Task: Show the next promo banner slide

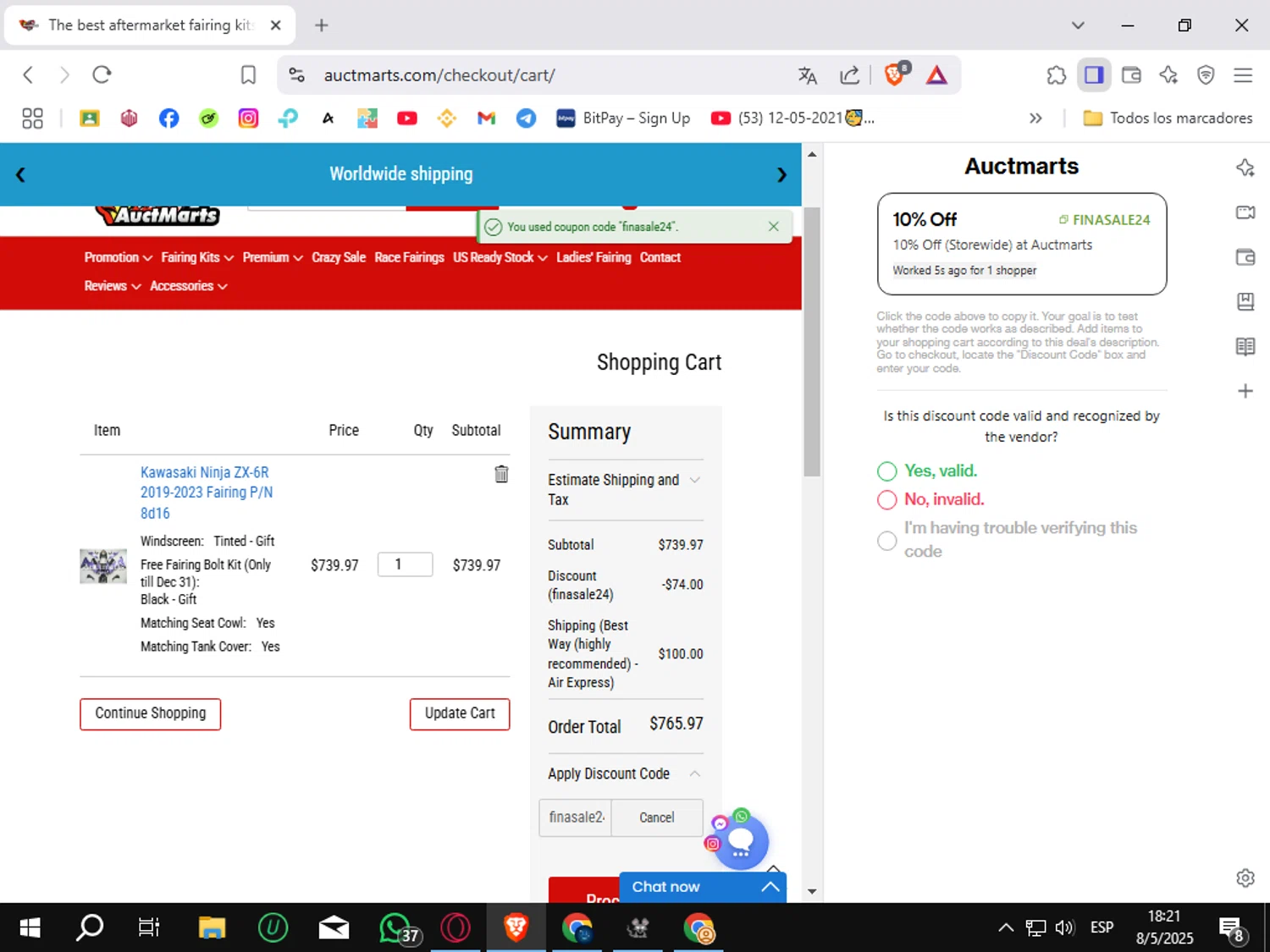Action: [x=781, y=174]
